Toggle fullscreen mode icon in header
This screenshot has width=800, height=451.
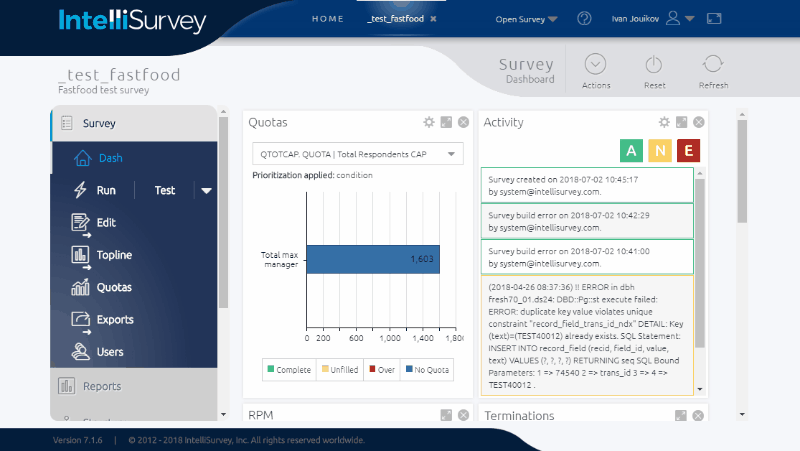714,19
